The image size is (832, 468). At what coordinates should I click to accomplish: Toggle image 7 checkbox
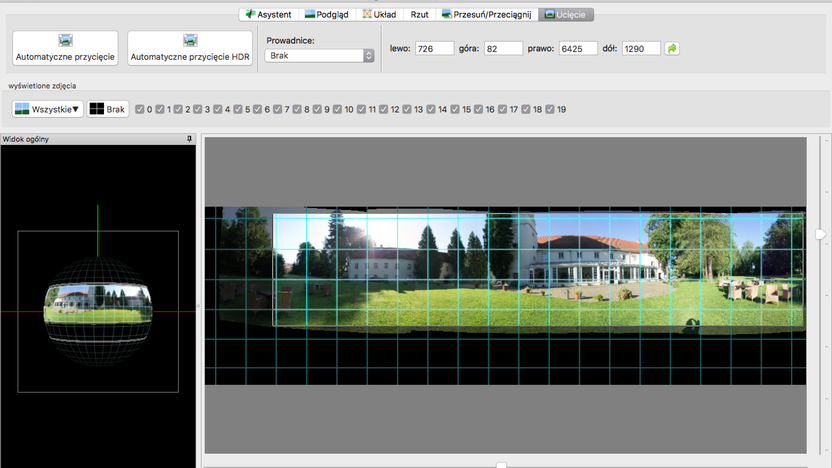(x=278, y=109)
